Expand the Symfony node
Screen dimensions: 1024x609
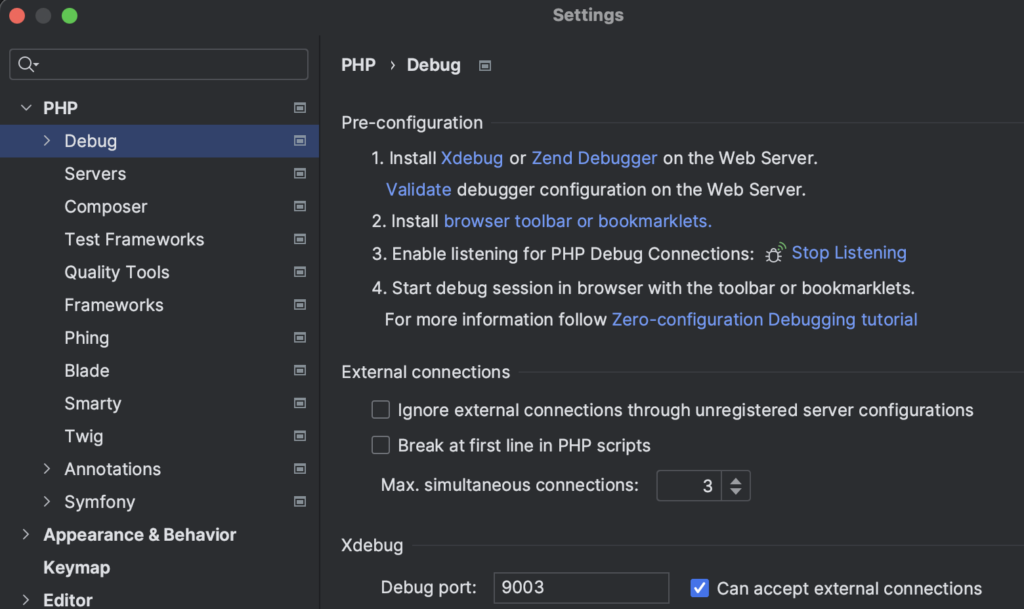pos(47,501)
